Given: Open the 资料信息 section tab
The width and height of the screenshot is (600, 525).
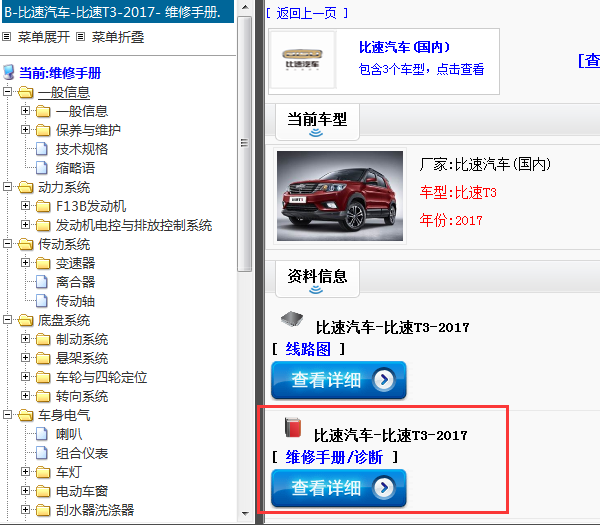Looking at the screenshot, I should coord(317,279).
